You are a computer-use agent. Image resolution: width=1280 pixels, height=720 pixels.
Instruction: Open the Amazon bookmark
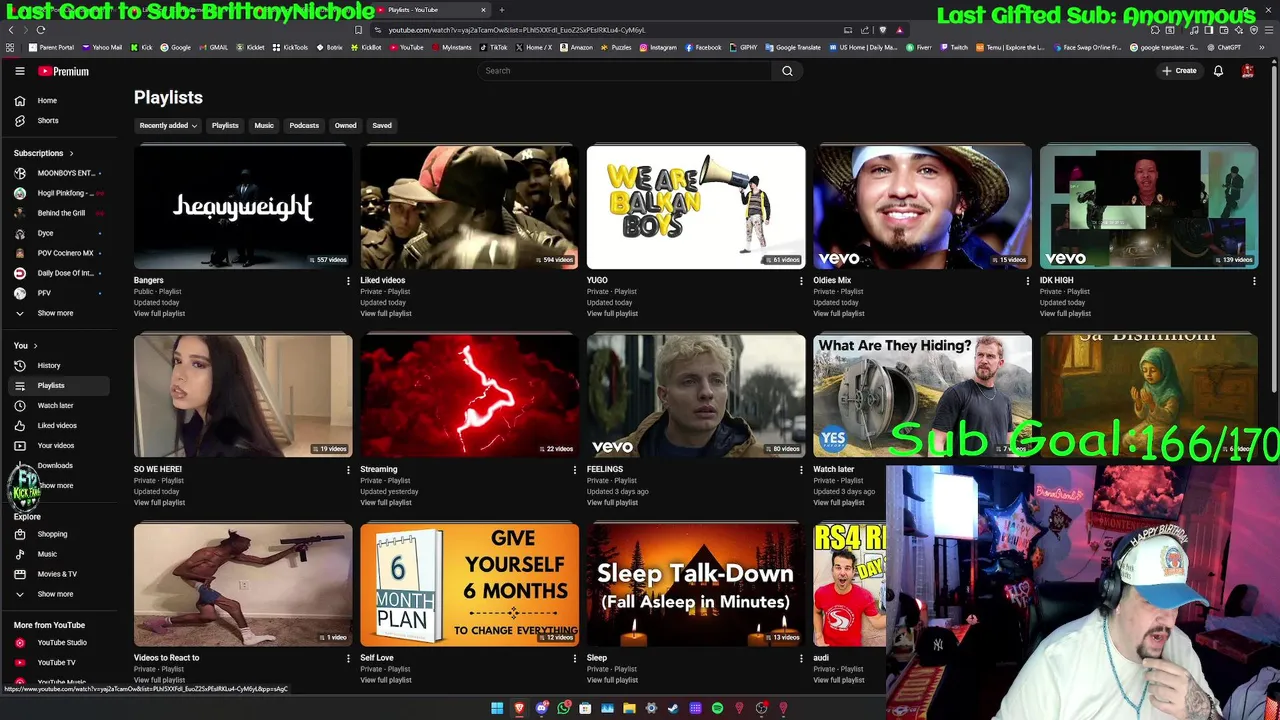(x=576, y=47)
